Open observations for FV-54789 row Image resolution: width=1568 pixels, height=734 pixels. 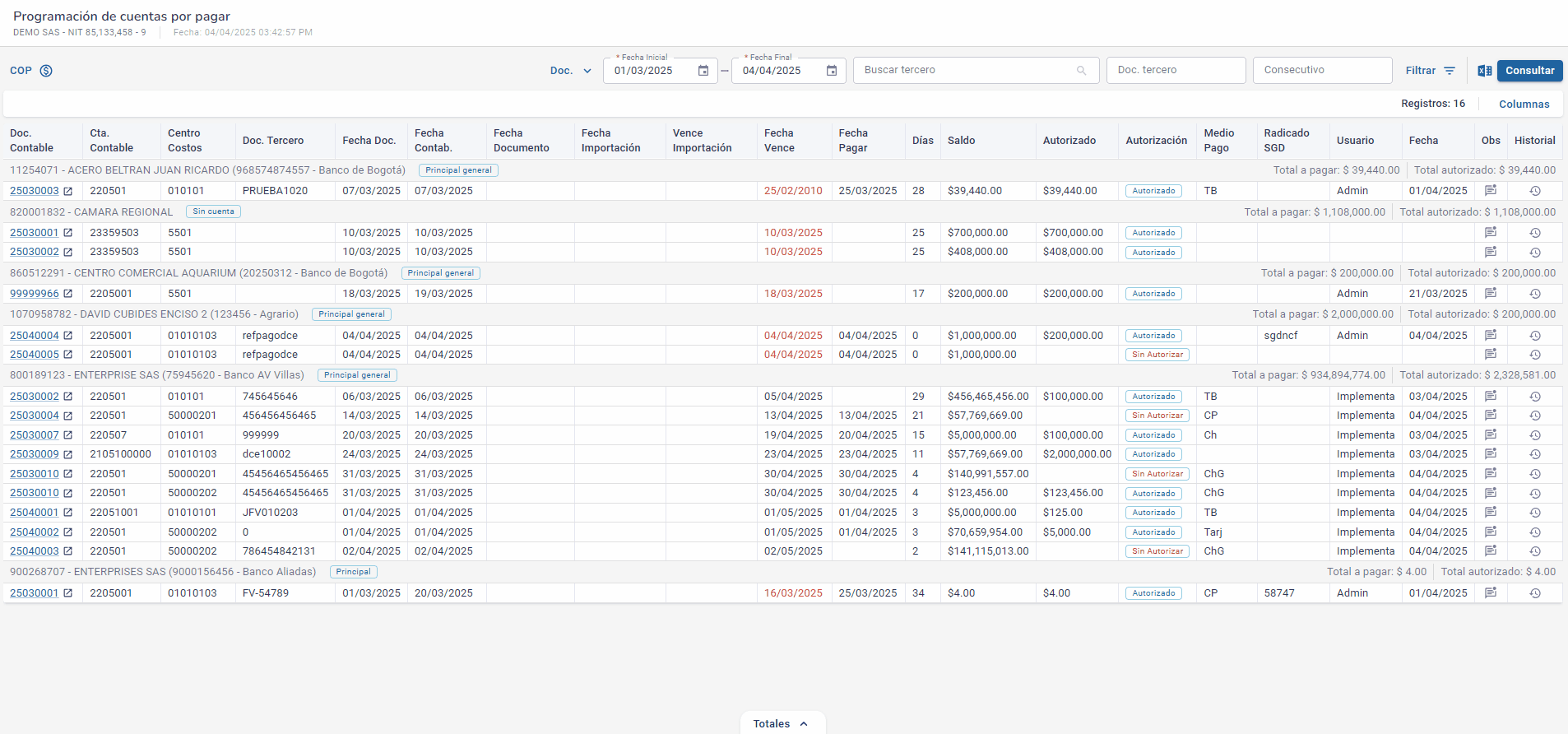click(x=1491, y=592)
